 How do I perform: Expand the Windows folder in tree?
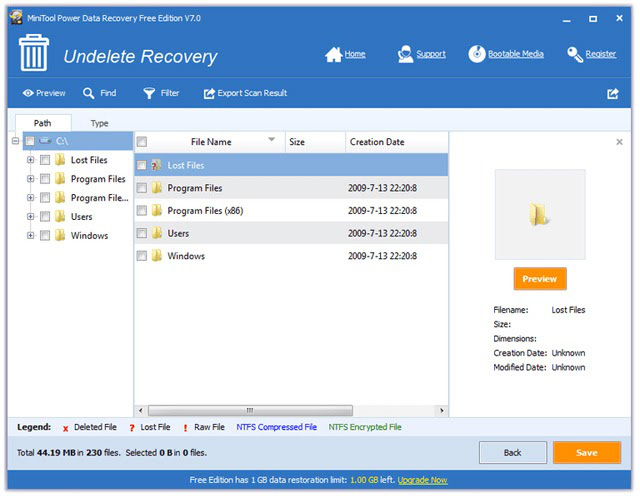coord(31,235)
